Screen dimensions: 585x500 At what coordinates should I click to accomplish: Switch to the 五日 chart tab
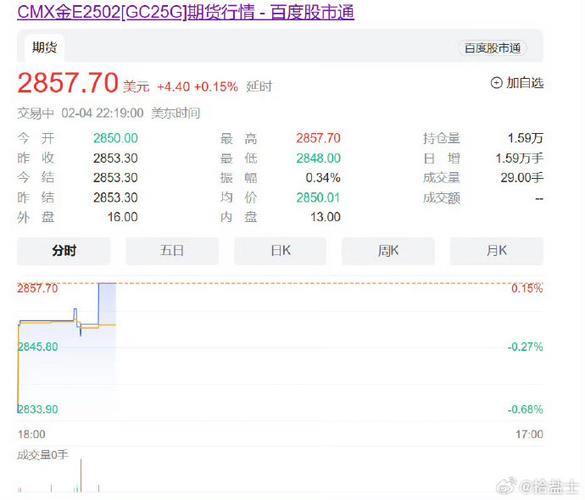tap(172, 251)
